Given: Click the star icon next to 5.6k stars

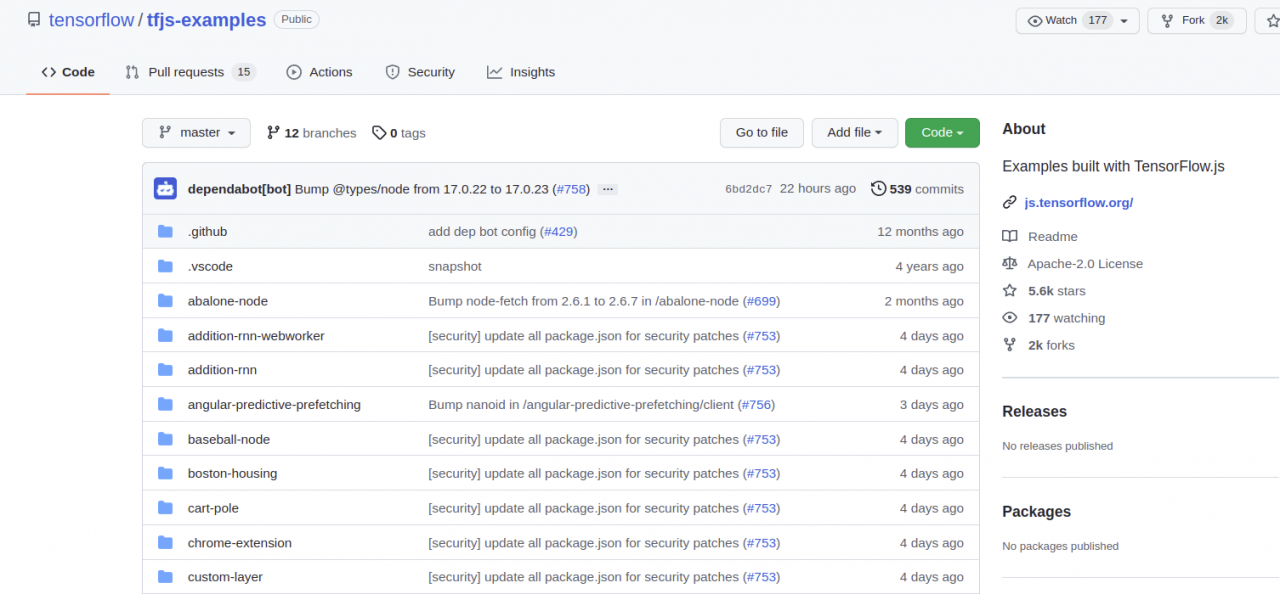Looking at the screenshot, I should [1010, 290].
